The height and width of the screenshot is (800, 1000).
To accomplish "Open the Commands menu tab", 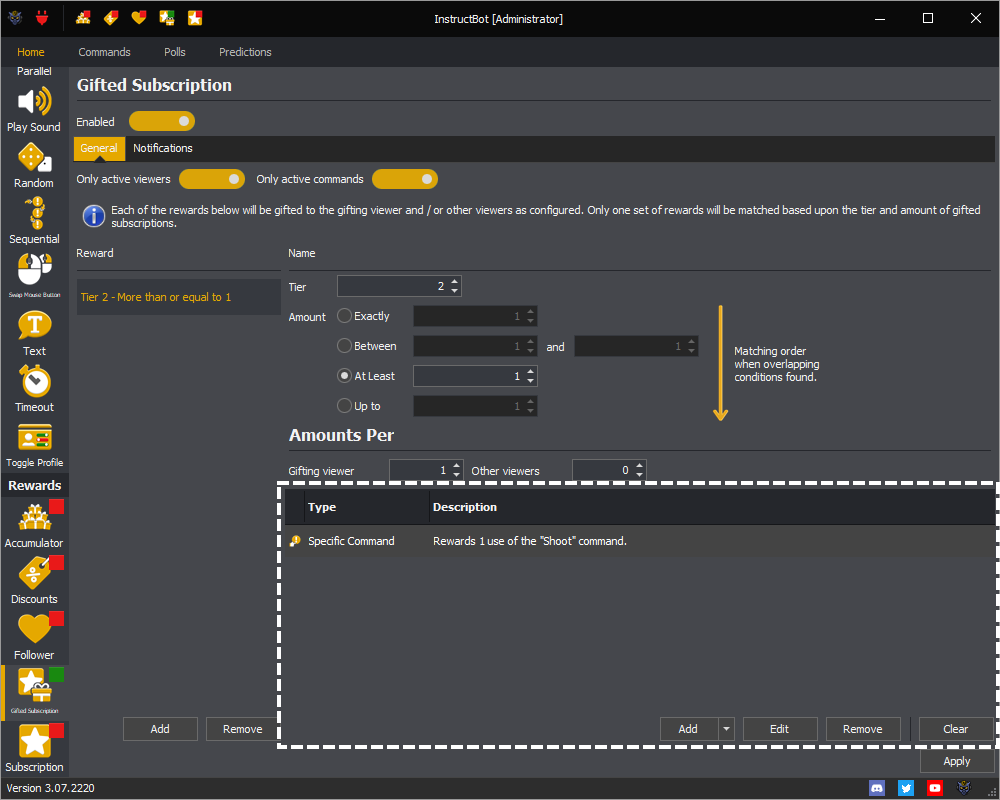I will [x=105, y=52].
